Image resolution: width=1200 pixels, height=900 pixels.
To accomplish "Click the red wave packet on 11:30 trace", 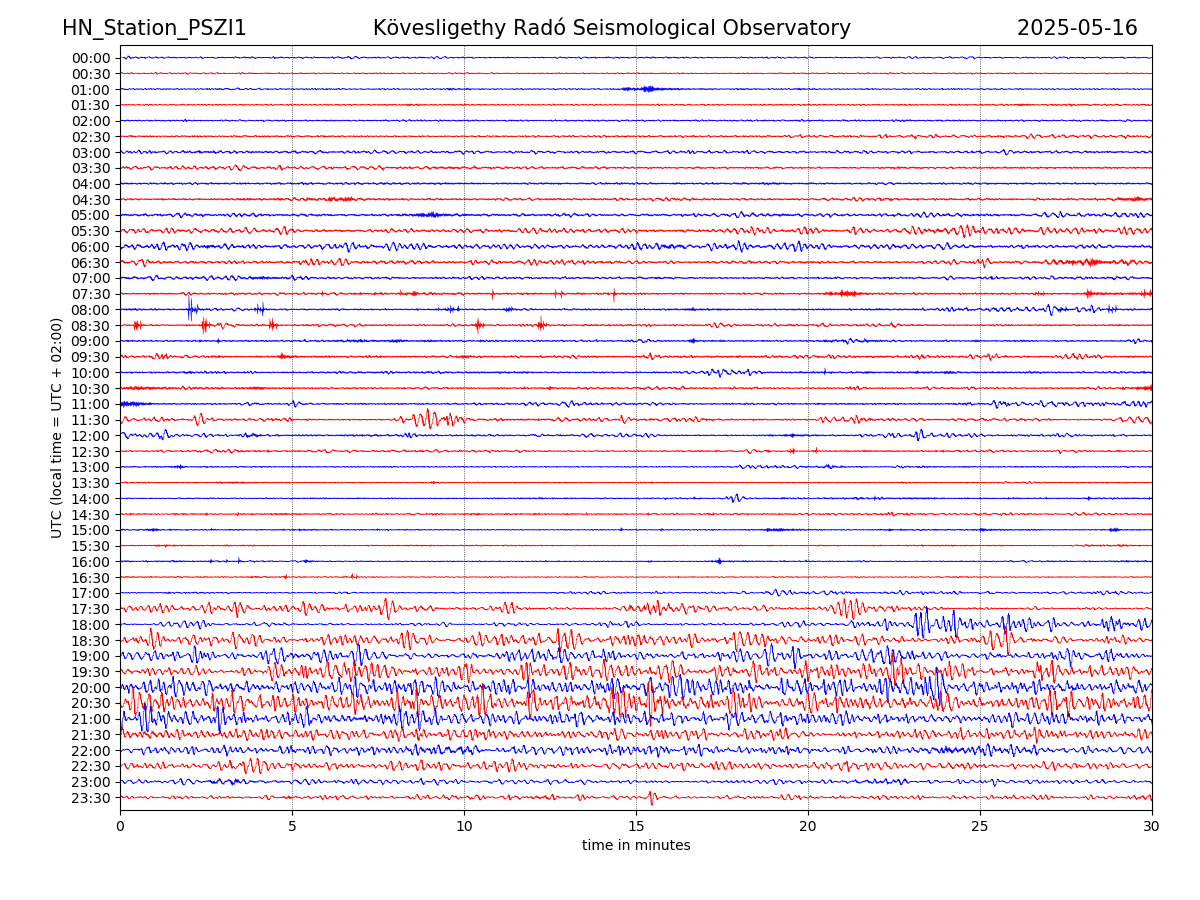I will pos(430,418).
